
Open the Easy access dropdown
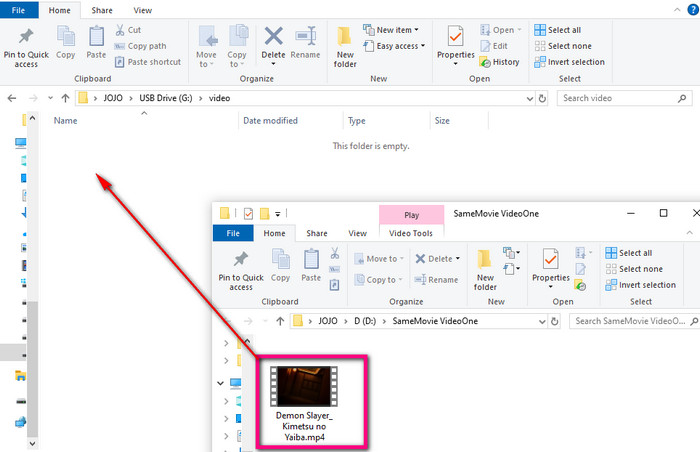coord(394,46)
